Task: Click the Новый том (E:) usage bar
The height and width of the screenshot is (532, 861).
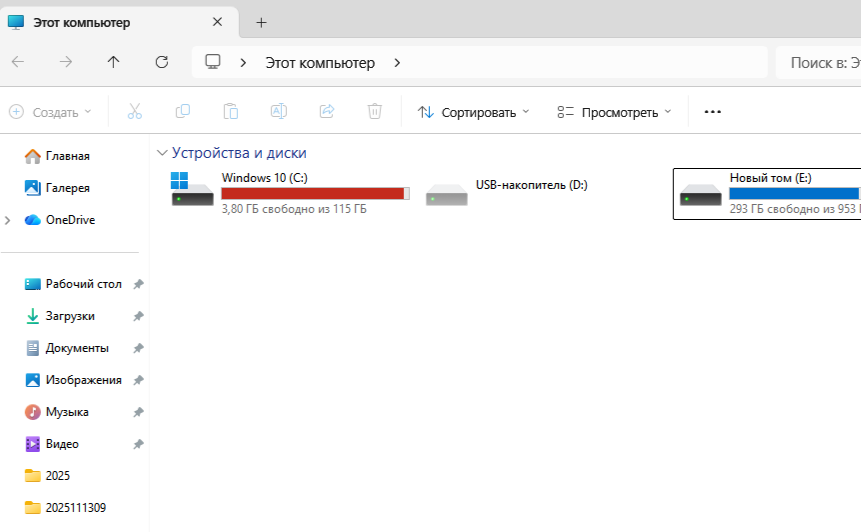Action: (794, 193)
